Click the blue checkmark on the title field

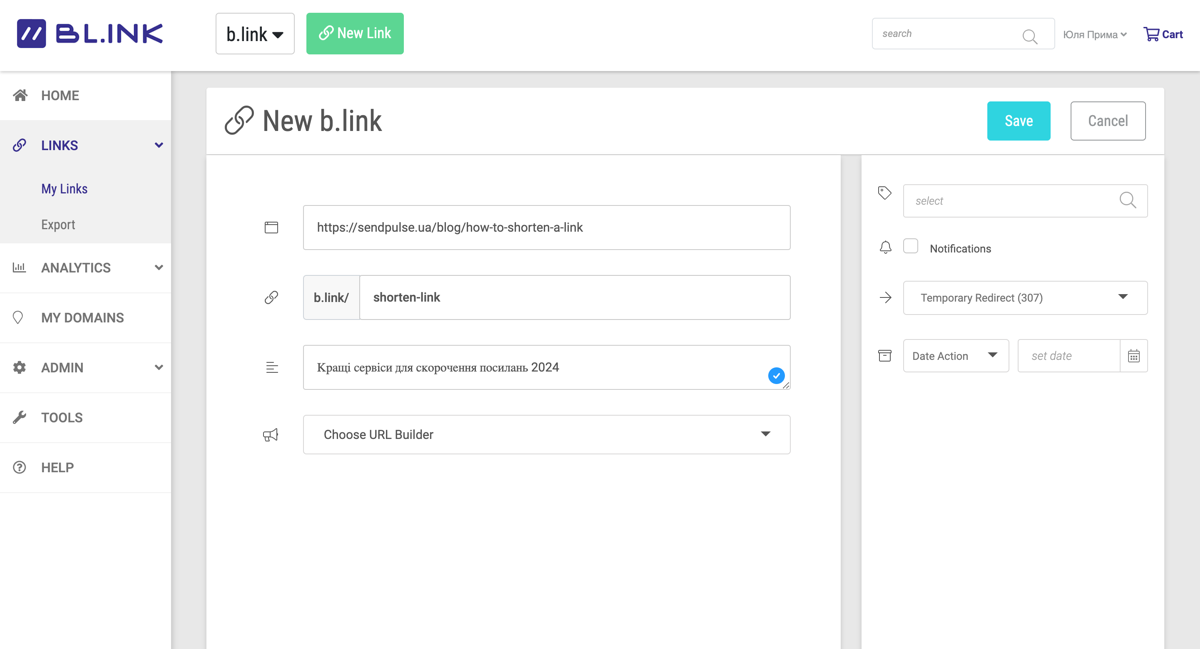tap(776, 375)
